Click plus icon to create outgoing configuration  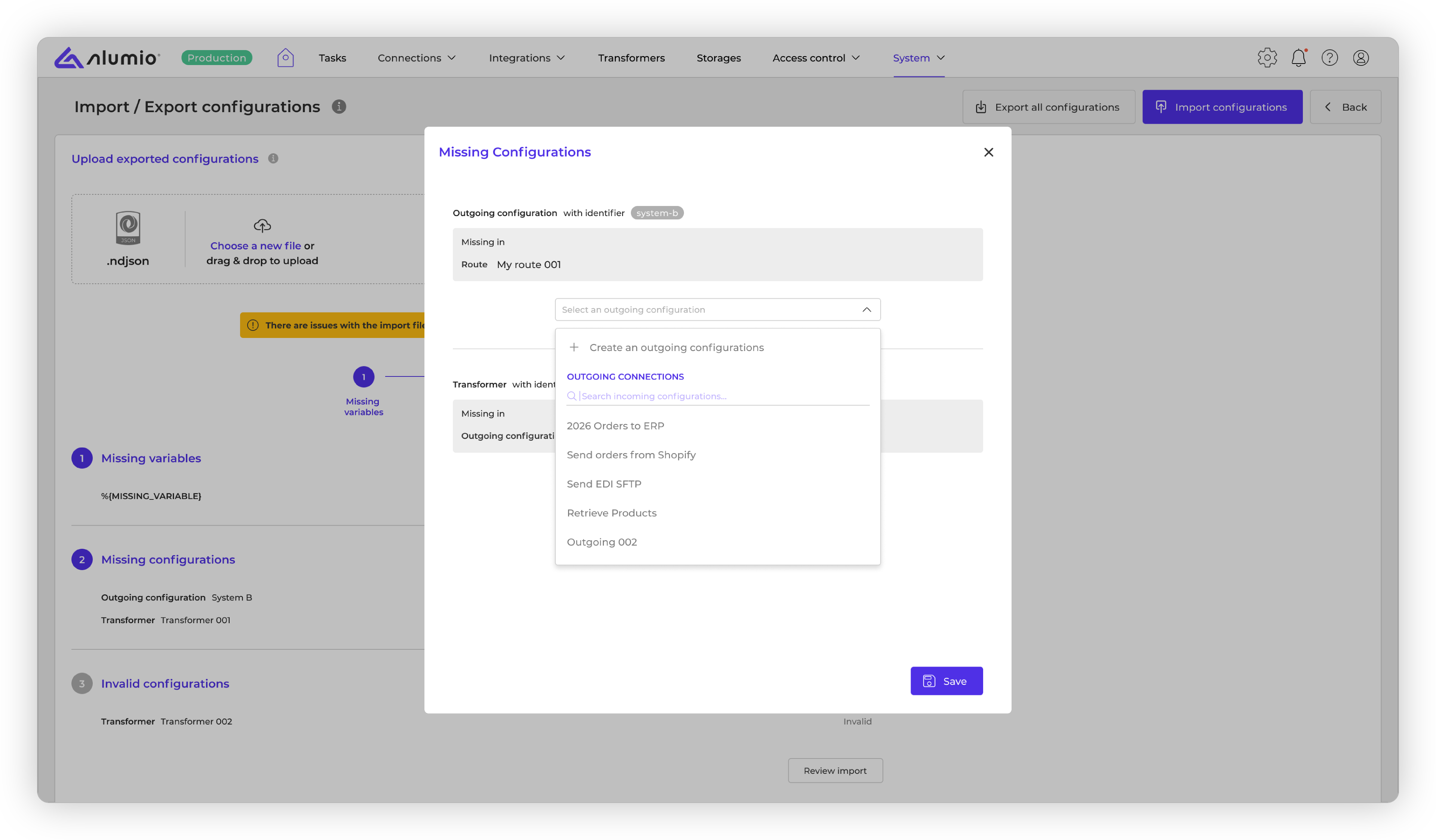(x=574, y=347)
